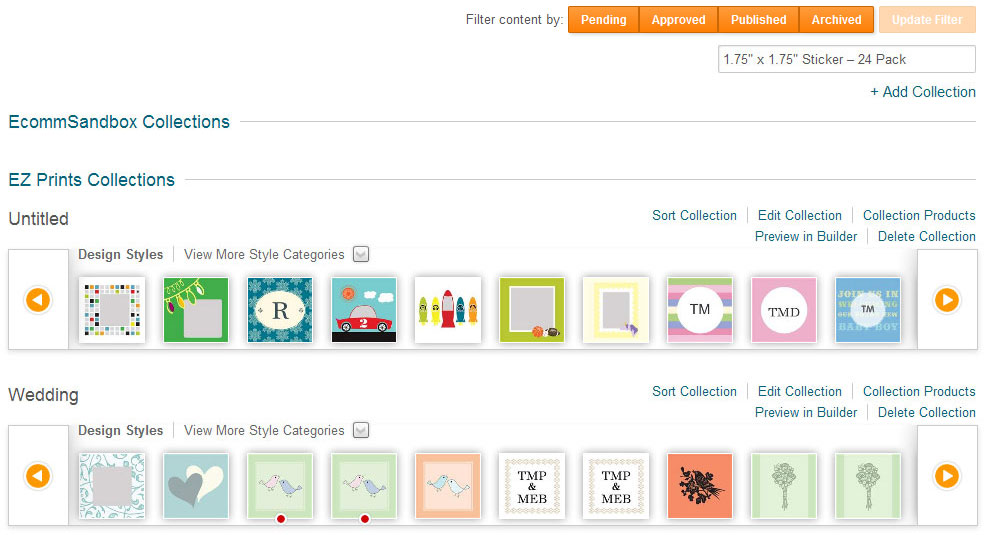Screen dimensions: 986x535
Task: Pick the two hearts wedding design
Action: 196,486
